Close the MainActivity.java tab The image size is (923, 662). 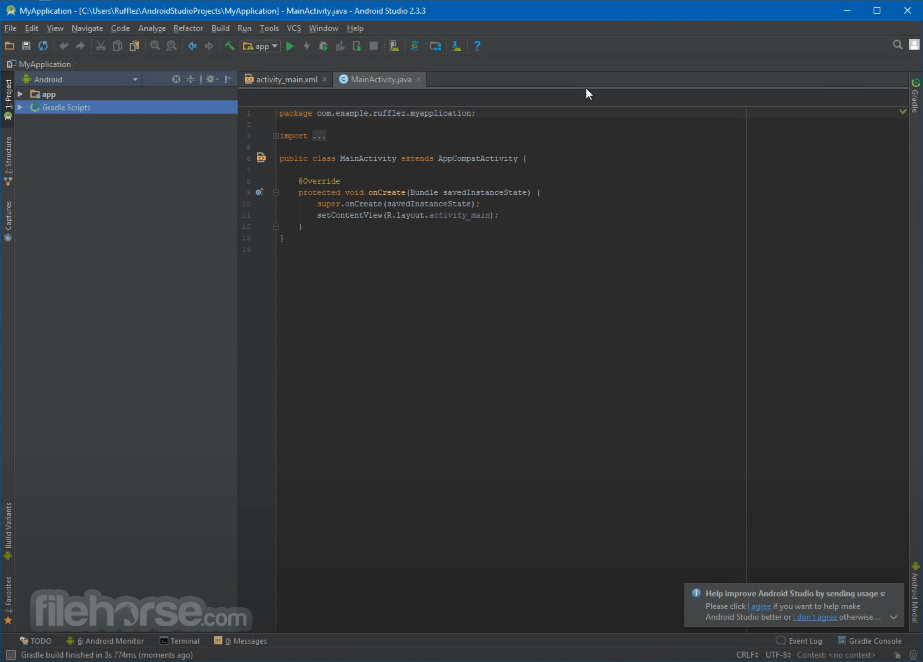[419, 79]
